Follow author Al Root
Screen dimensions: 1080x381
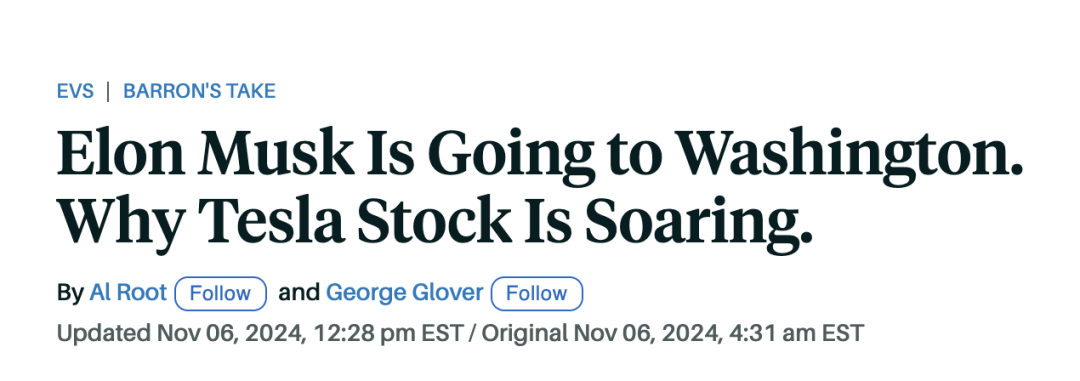point(220,294)
